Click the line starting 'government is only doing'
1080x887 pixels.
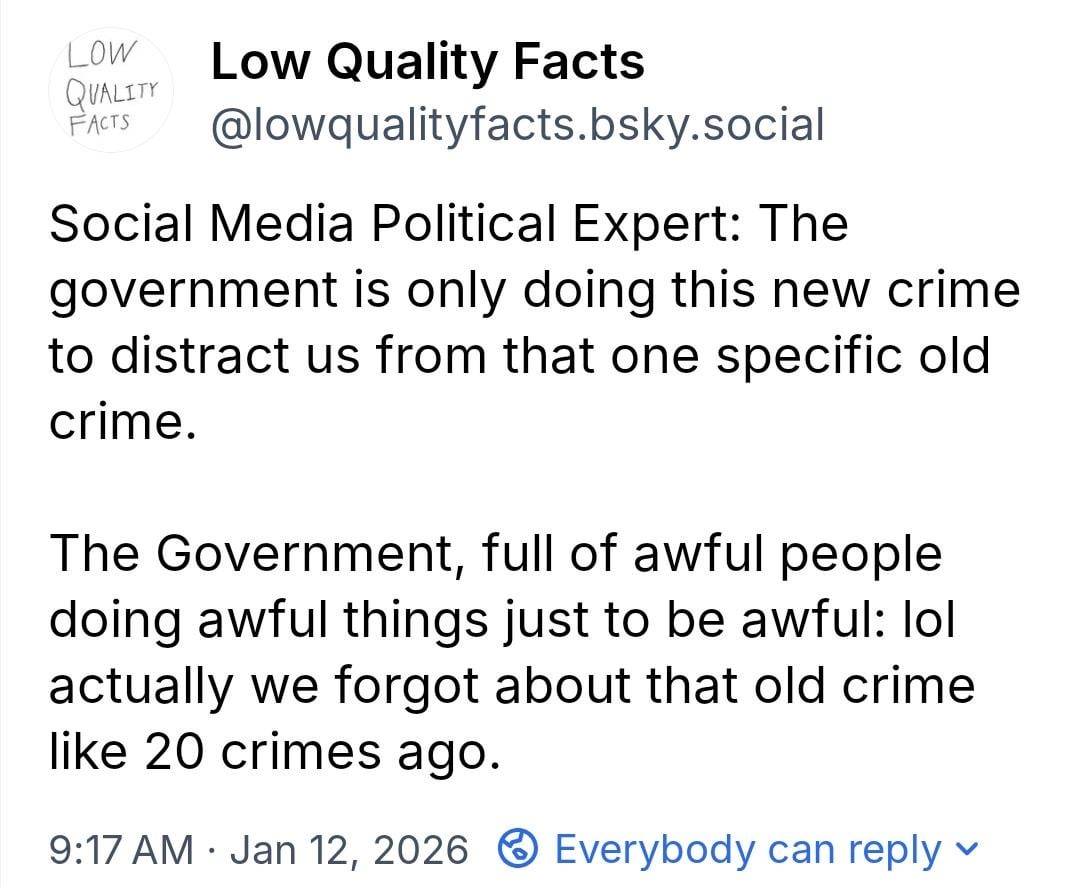pos(534,290)
